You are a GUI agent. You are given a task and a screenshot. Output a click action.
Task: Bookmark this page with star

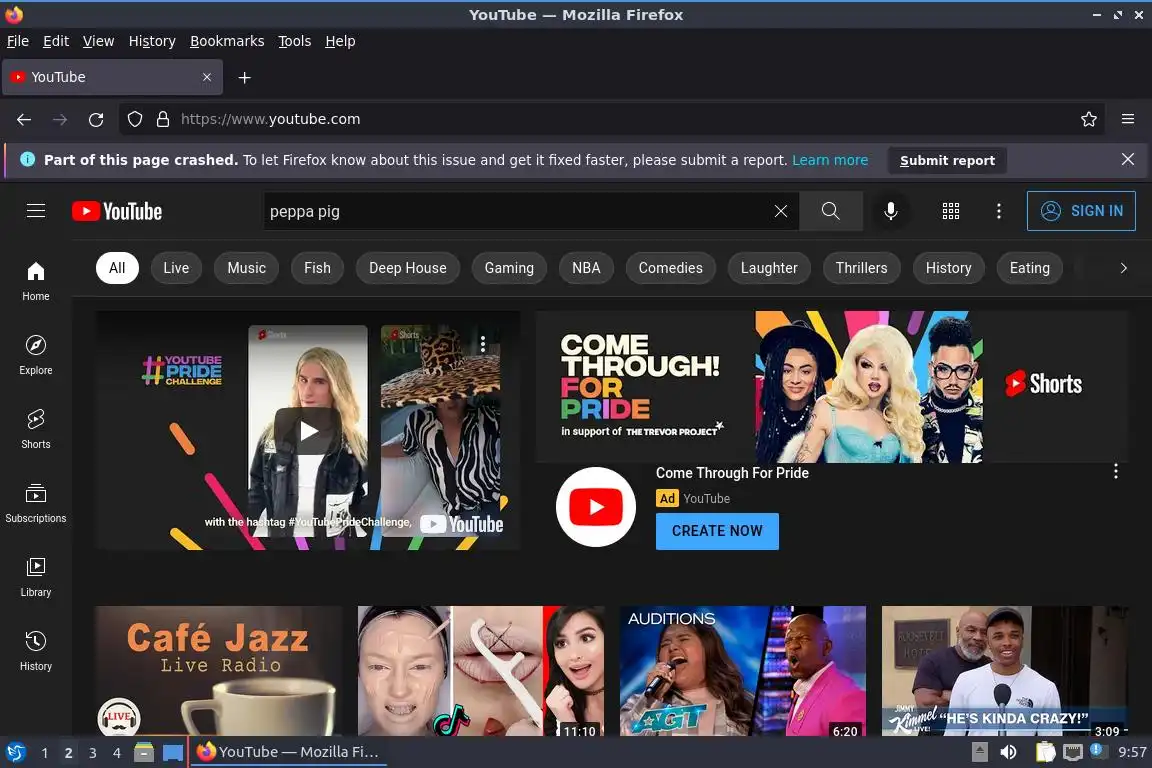tap(1089, 119)
